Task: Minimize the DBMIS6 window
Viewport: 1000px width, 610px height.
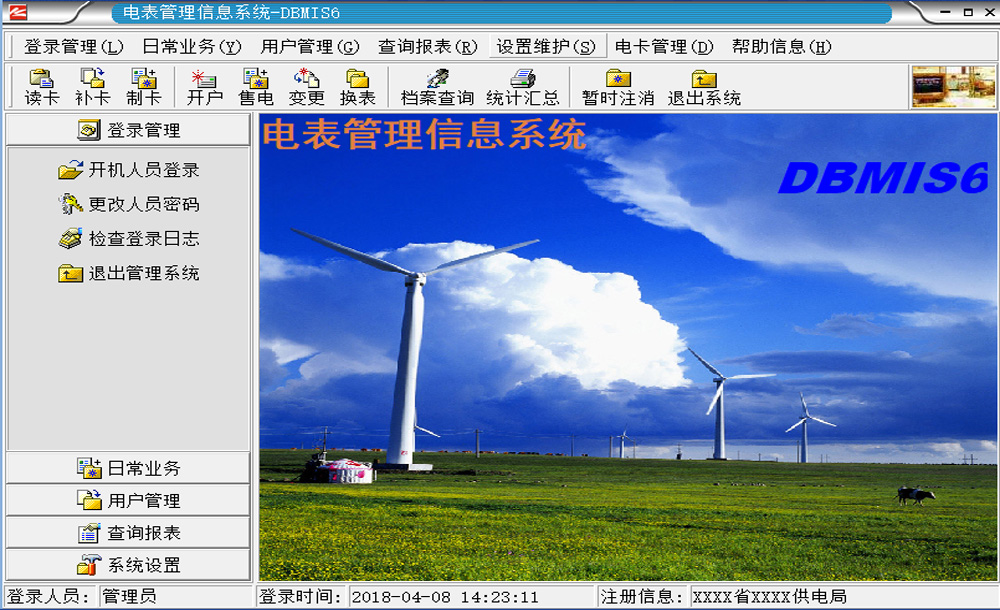Action: pyautogui.click(x=946, y=12)
